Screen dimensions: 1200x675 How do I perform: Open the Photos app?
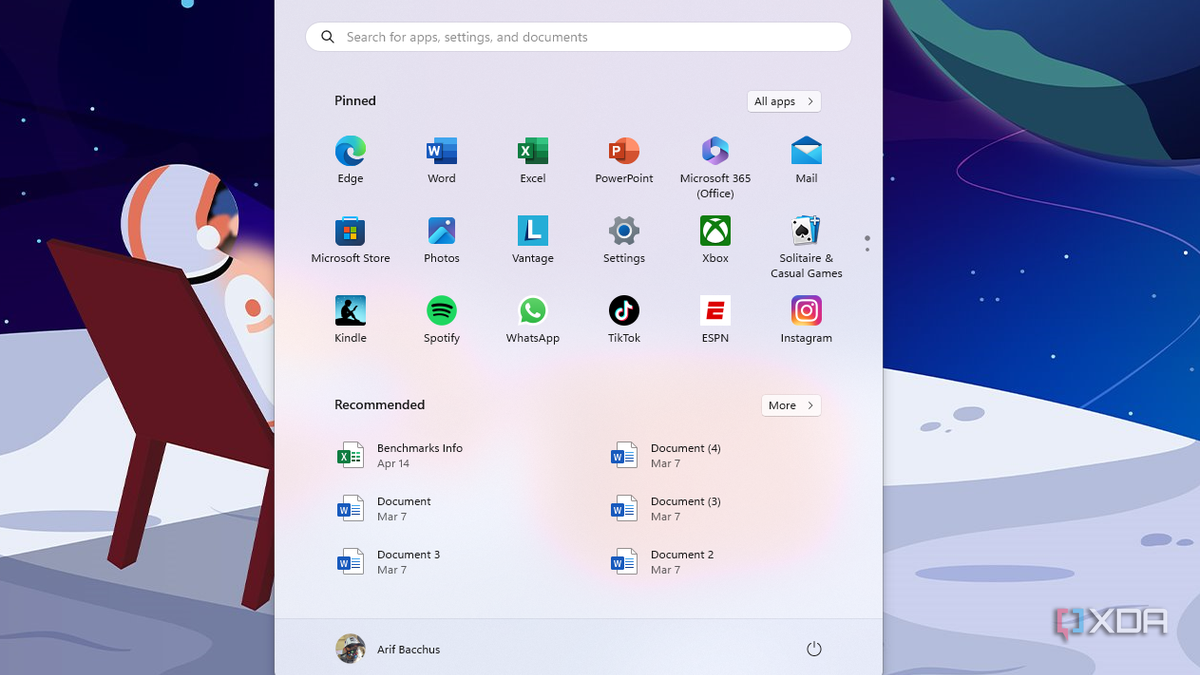(x=441, y=240)
